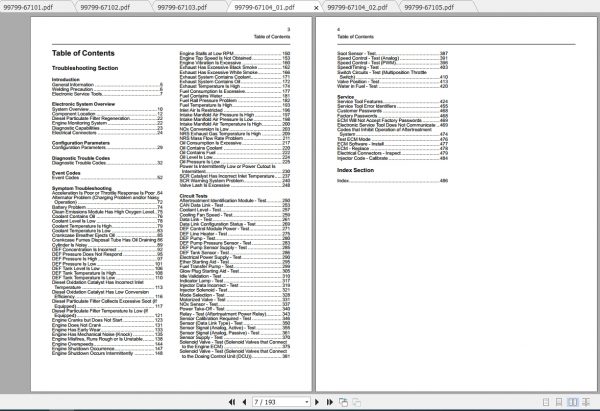
Task: Click the 'Table of Contents' heading
Action: pyautogui.click(x=83, y=53)
